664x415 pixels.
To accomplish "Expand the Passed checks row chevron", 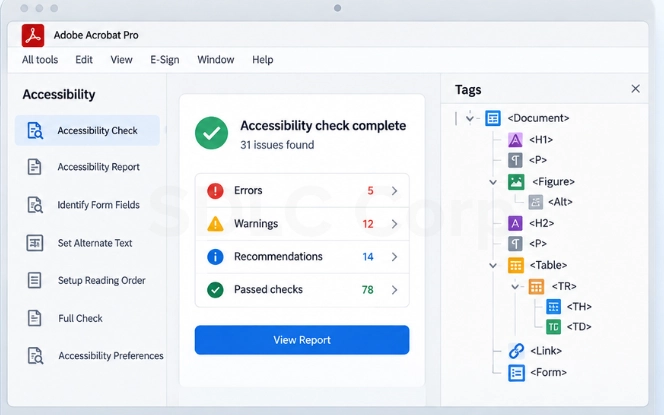I will point(394,290).
